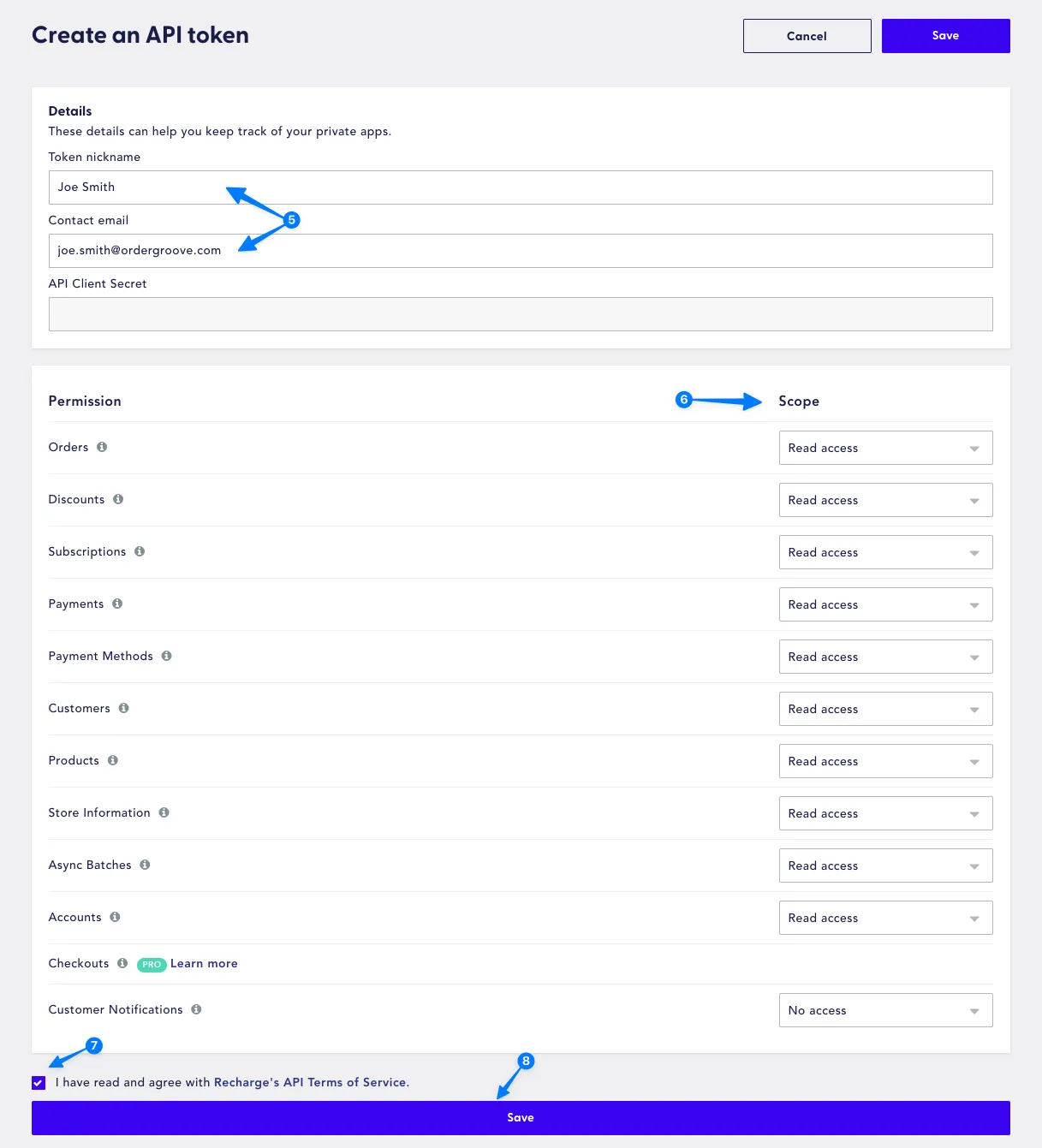Click the 'Scope' column header
This screenshot has width=1042, height=1148.
799,402
